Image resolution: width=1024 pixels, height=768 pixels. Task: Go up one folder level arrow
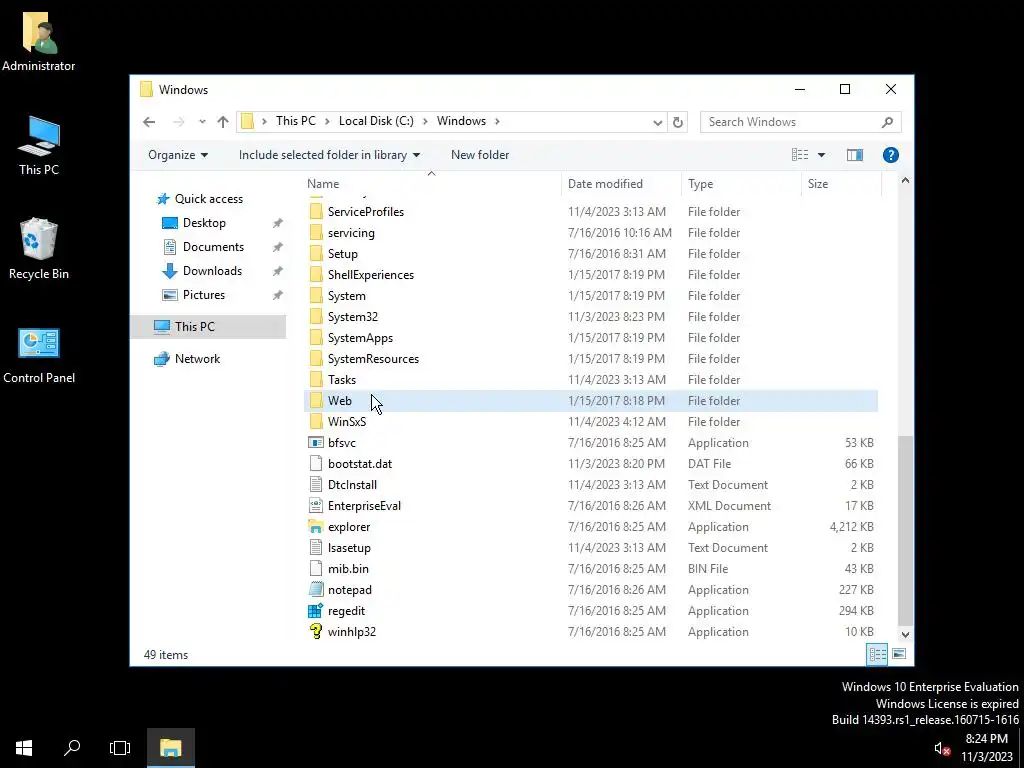pos(223,121)
